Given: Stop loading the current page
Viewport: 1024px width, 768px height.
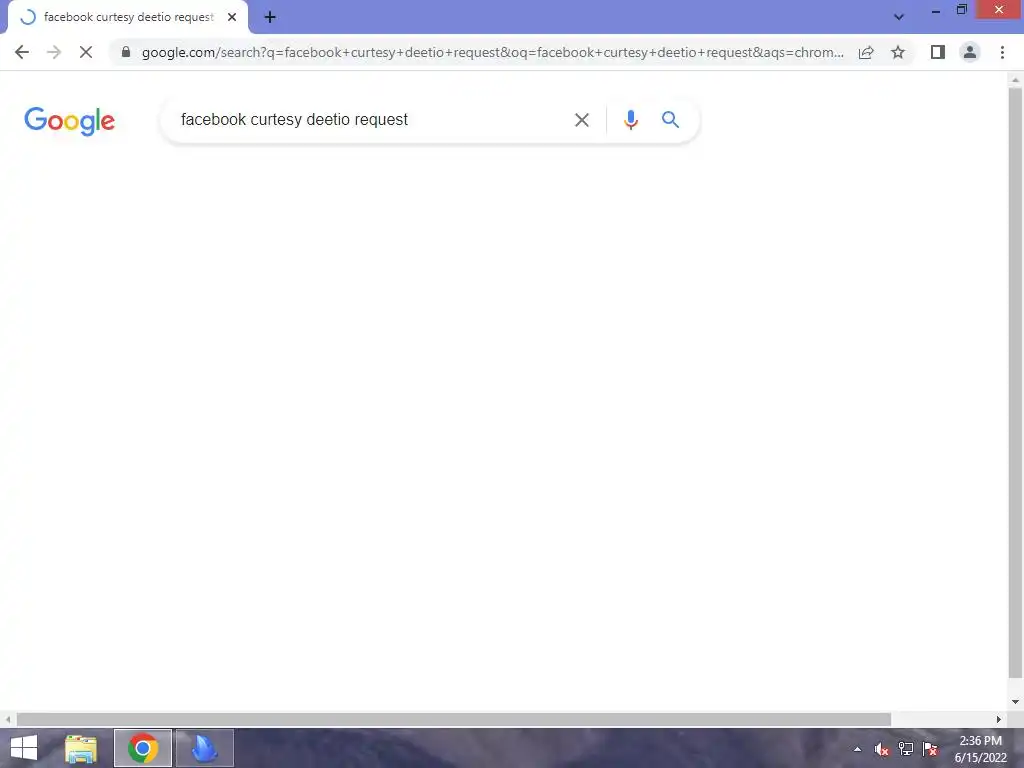Looking at the screenshot, I should click(86, 52).
